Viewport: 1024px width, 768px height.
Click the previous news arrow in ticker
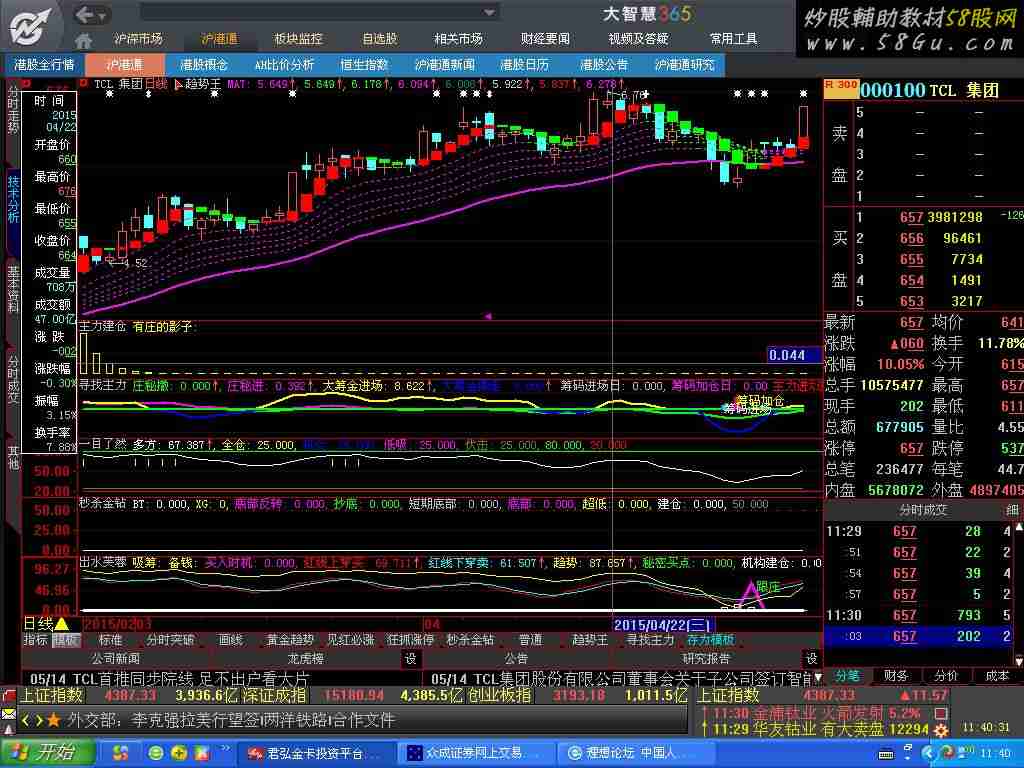click(26, 721)
